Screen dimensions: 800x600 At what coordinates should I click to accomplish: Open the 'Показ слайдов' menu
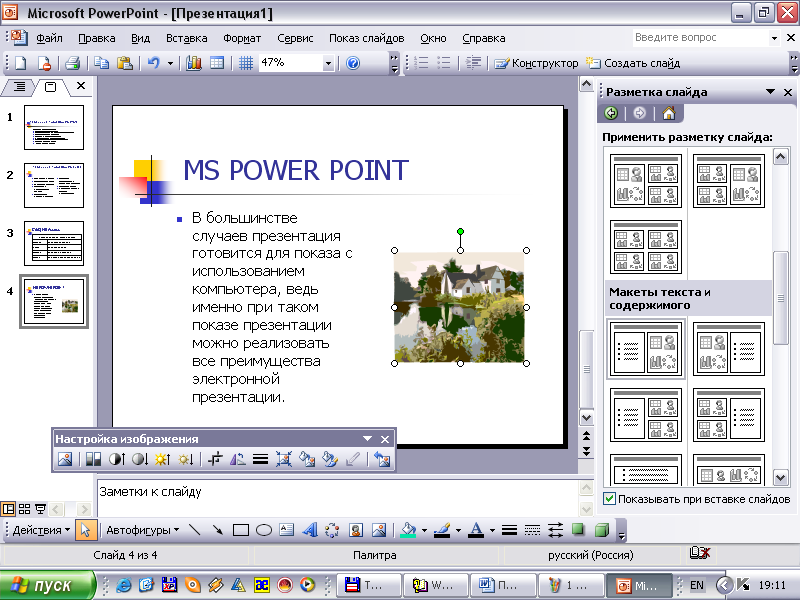point(366,38)
